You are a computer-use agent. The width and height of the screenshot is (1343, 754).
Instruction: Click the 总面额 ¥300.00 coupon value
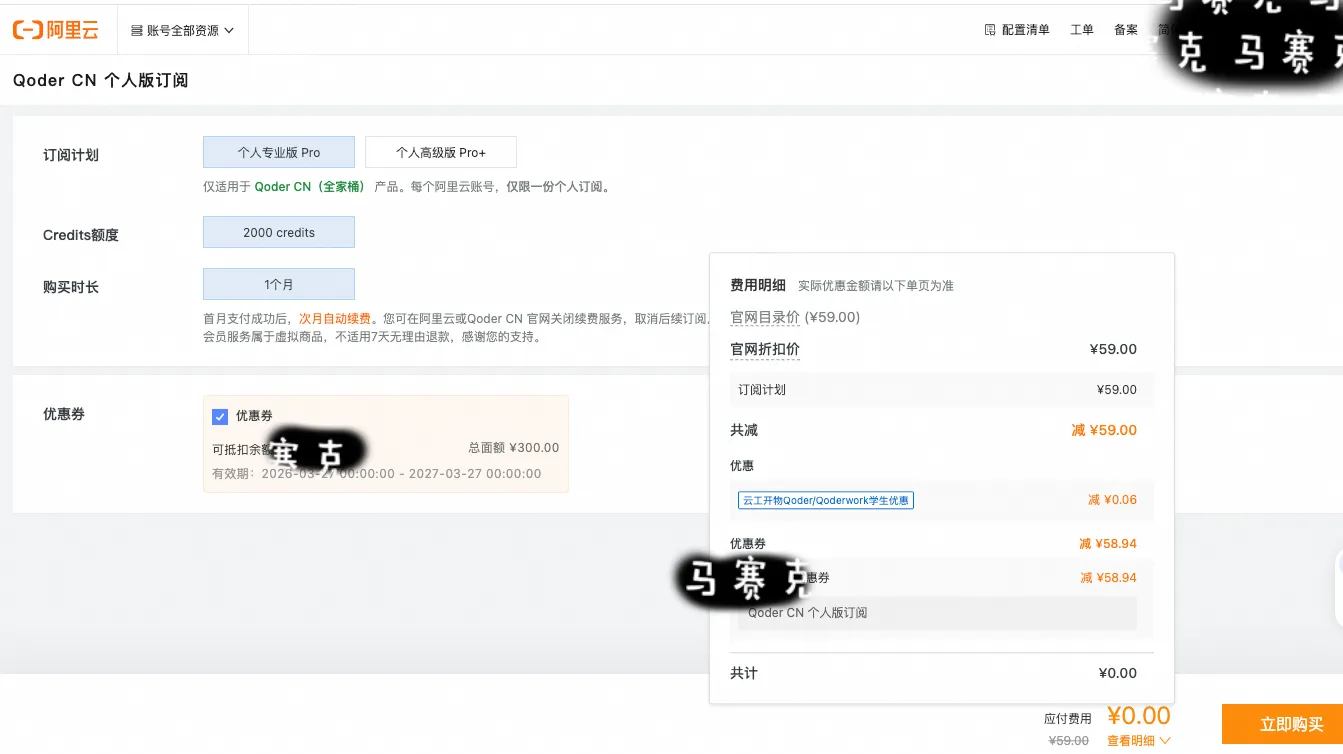pyautogui.click(x=514, y=448)
